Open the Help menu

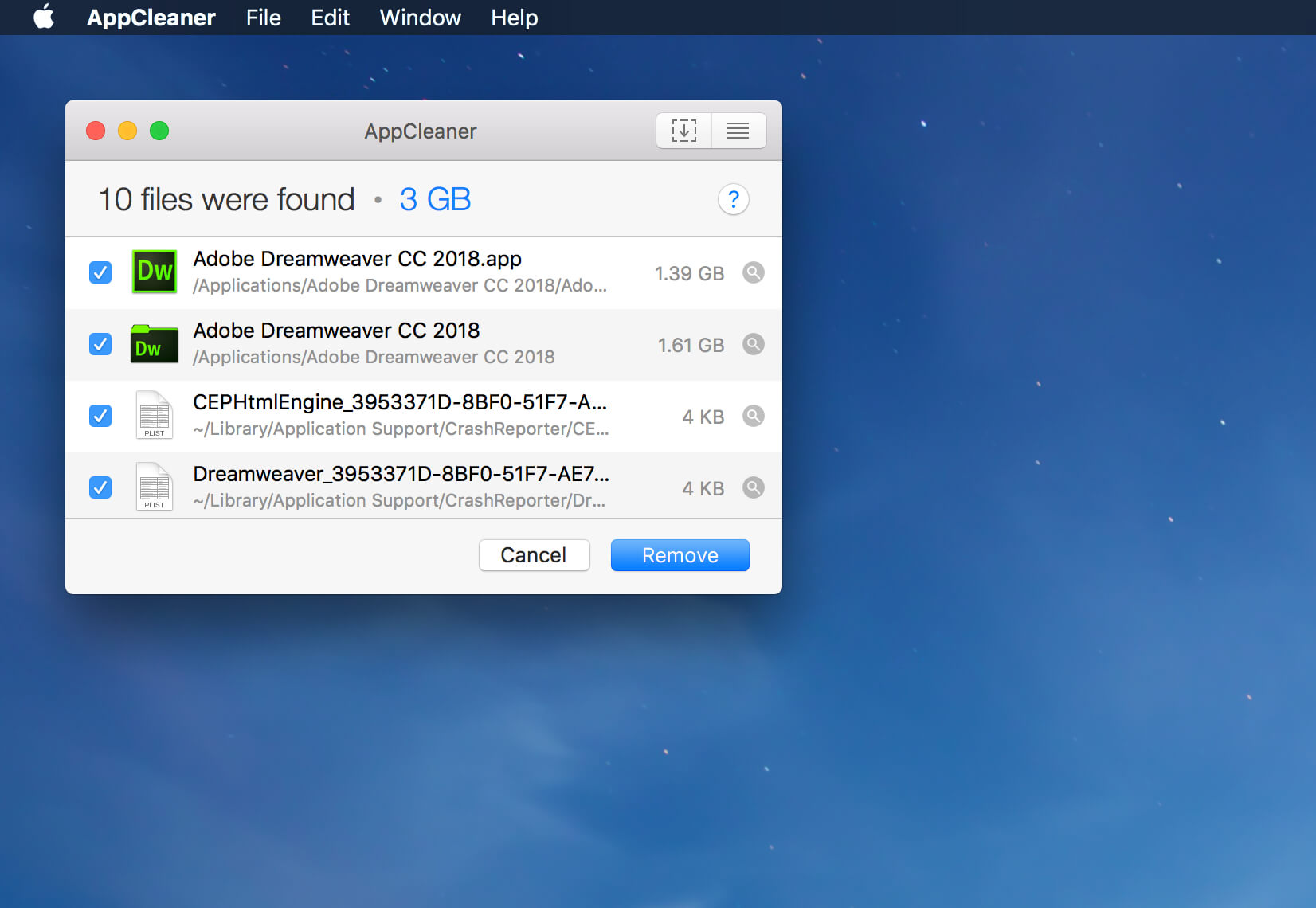[x=515, y=18]
